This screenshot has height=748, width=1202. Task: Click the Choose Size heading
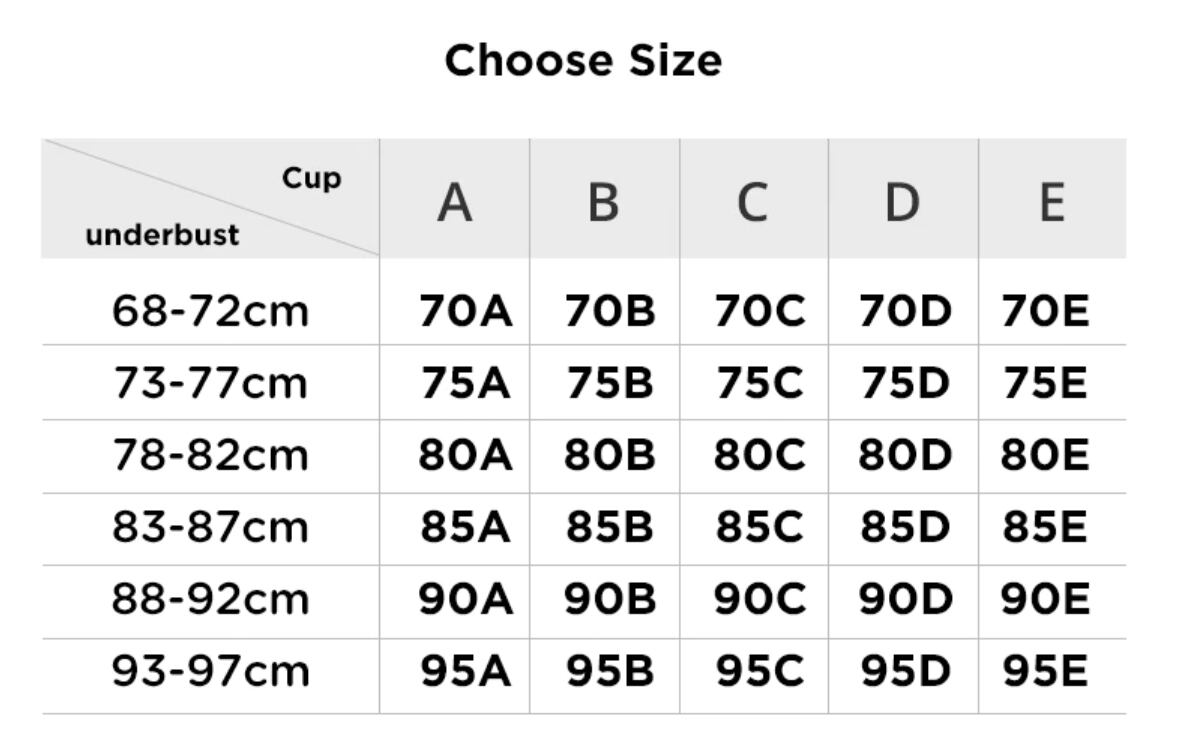click(x=583, y=60)
